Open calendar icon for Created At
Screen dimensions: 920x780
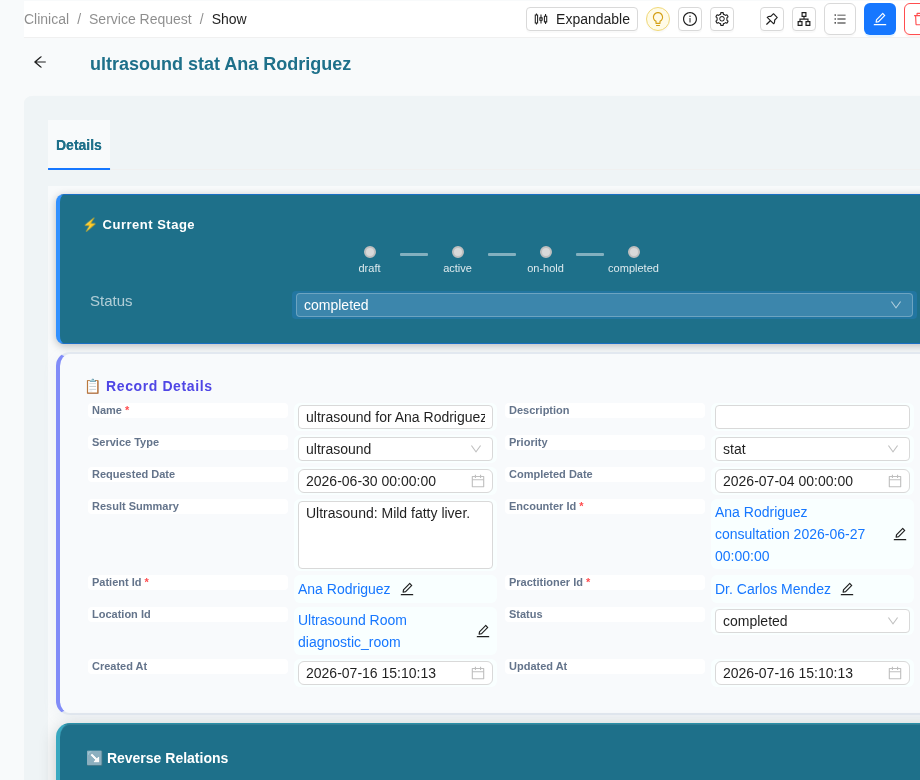click(478, 673)
